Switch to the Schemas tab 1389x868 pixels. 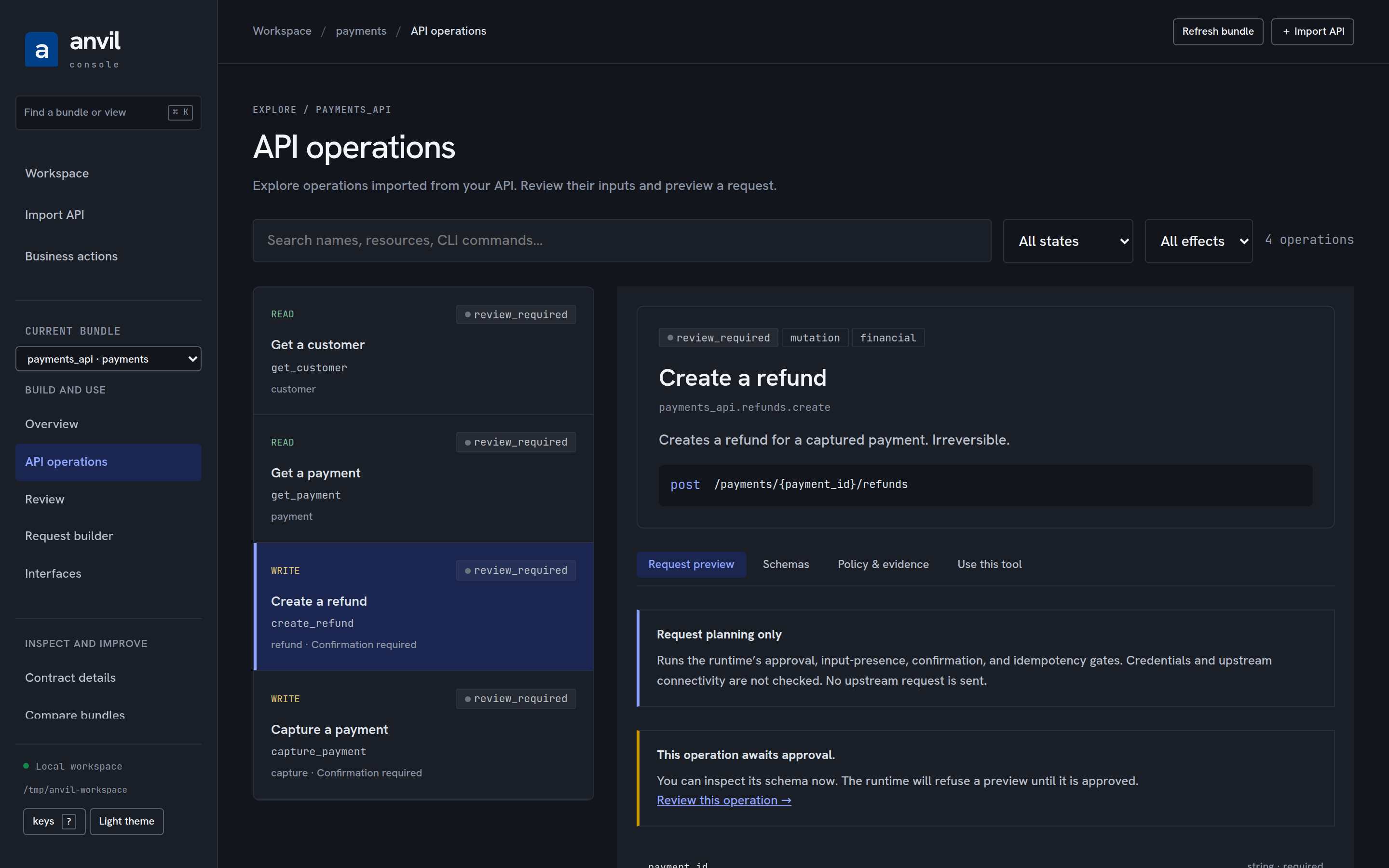(x=786, y=564)
